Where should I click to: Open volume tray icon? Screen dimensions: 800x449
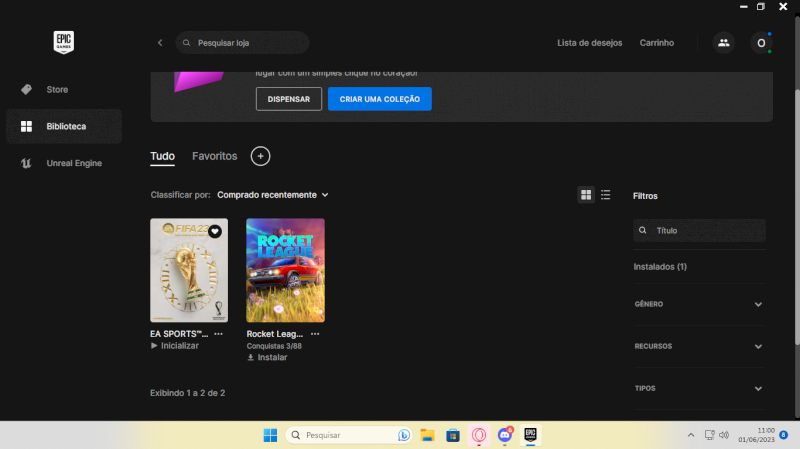tap(724, 435)
